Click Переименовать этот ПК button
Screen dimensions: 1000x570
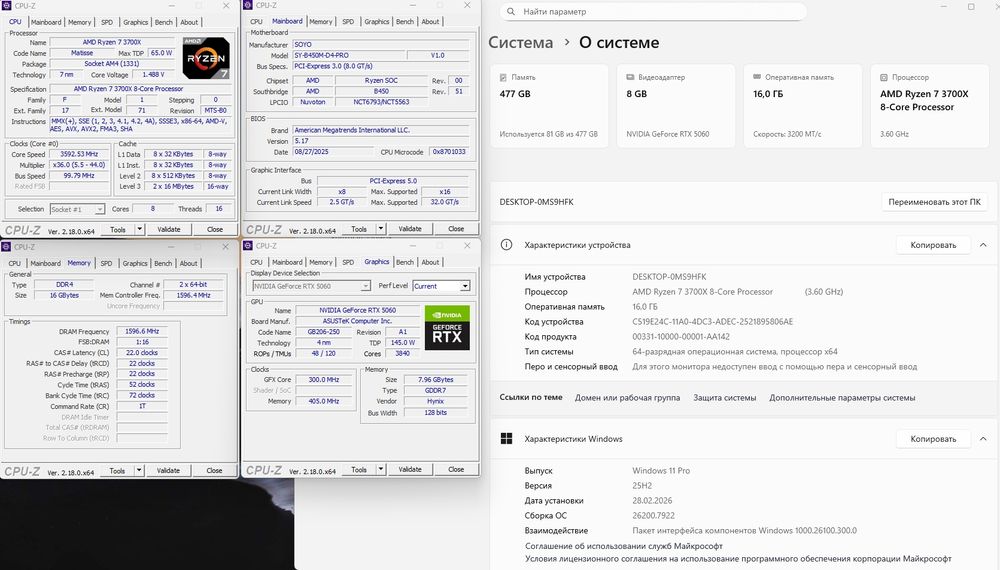934,202
